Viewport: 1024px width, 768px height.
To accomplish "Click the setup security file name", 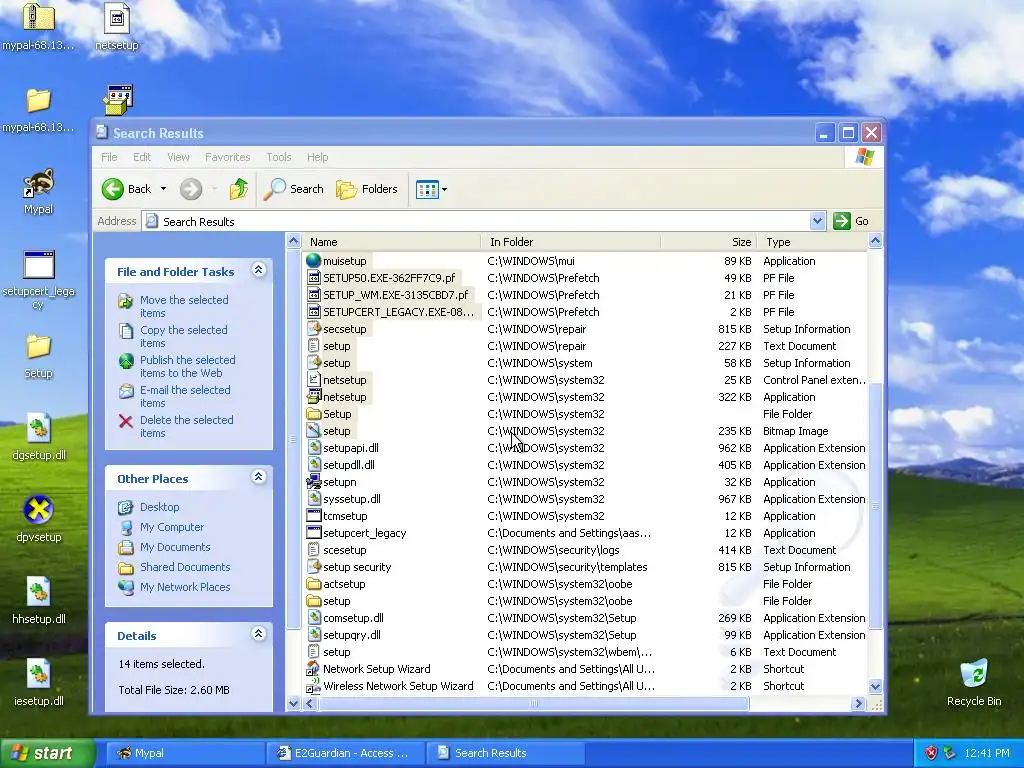I will (357, 567).
